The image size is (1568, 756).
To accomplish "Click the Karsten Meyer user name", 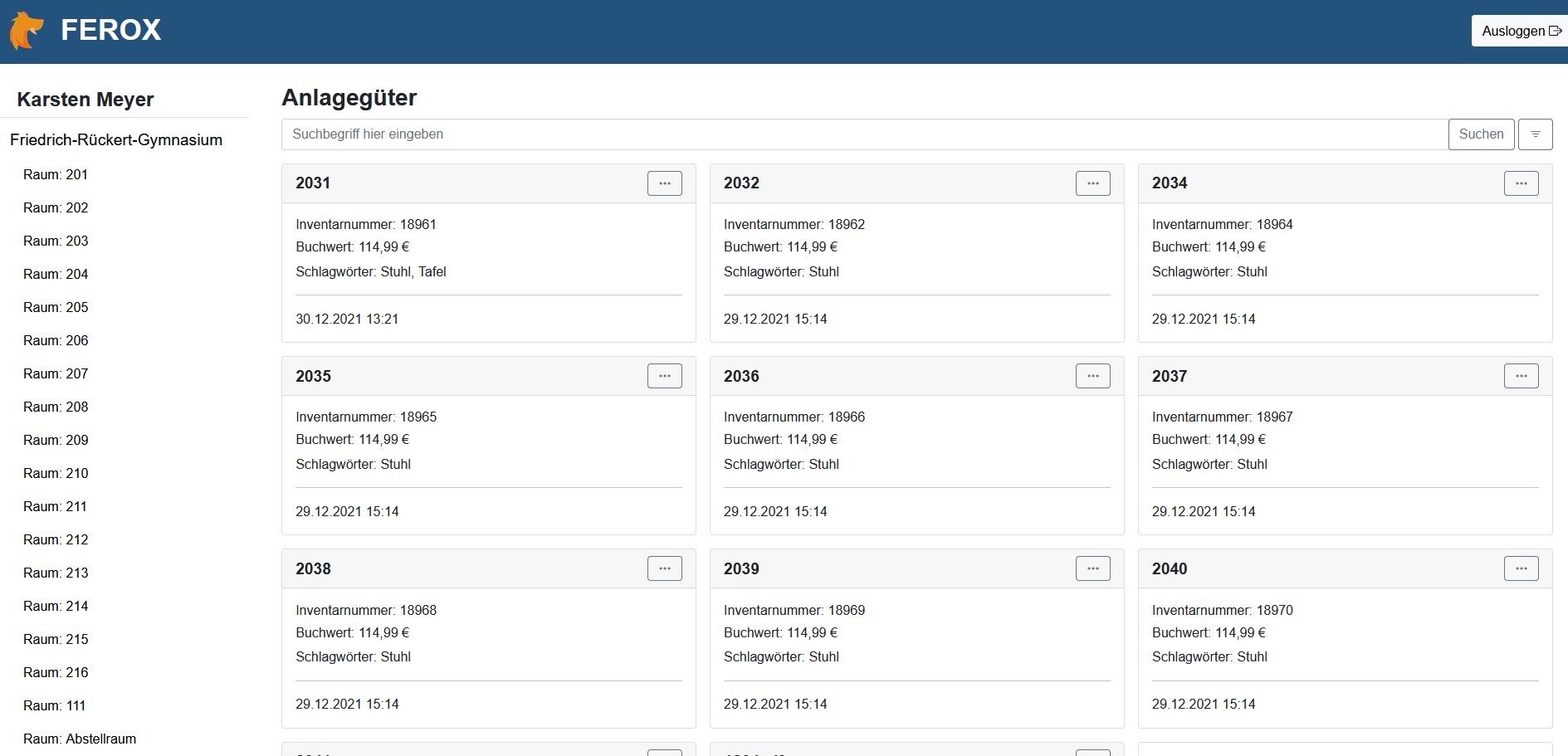I will click(x=85, y=100).
